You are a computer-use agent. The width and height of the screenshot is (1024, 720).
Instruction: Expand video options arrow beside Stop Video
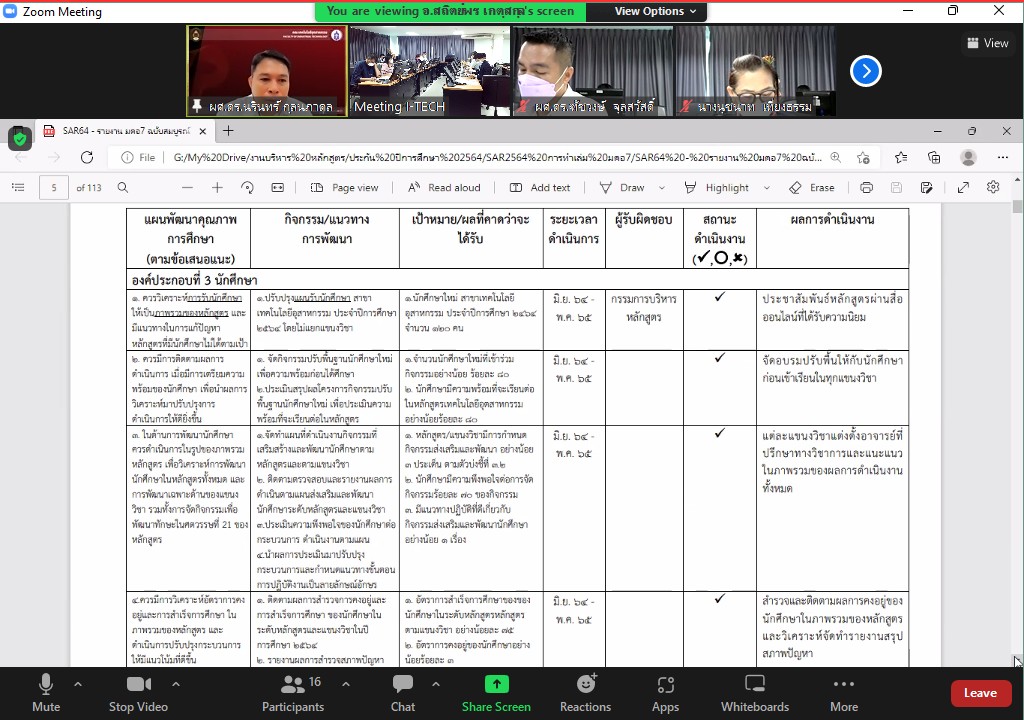(x=176, y=684)
